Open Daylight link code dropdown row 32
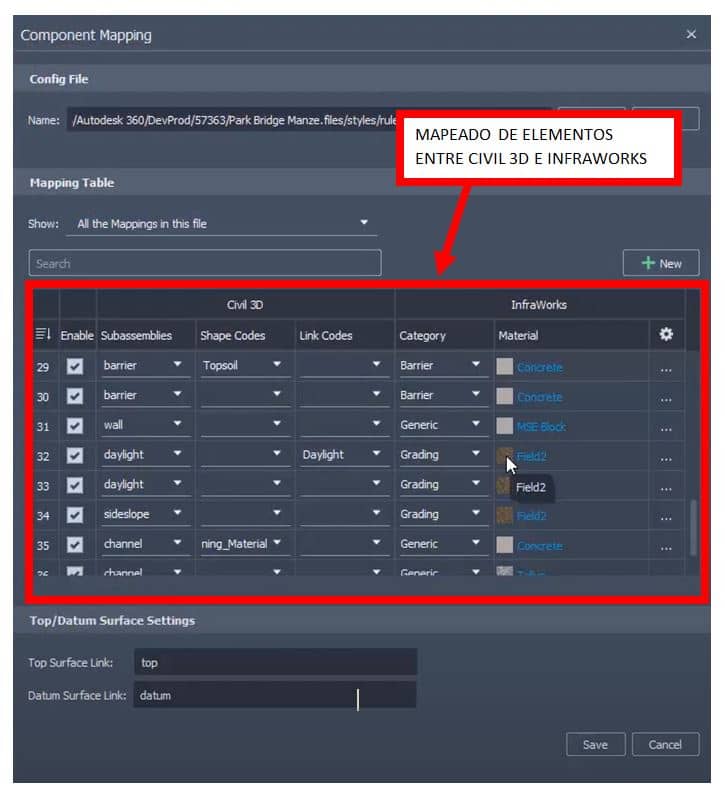This screenshot has width=725, height=790. (345, 454)
